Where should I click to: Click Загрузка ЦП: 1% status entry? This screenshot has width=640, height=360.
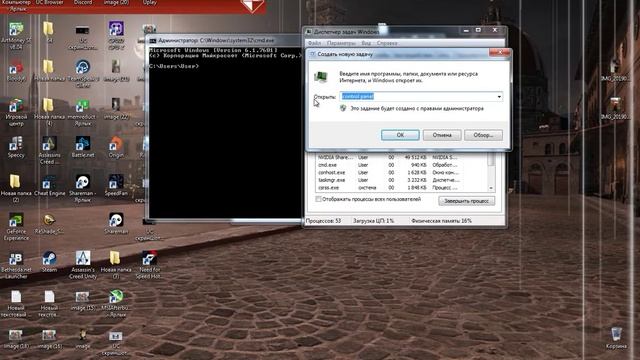coord(373,221)
